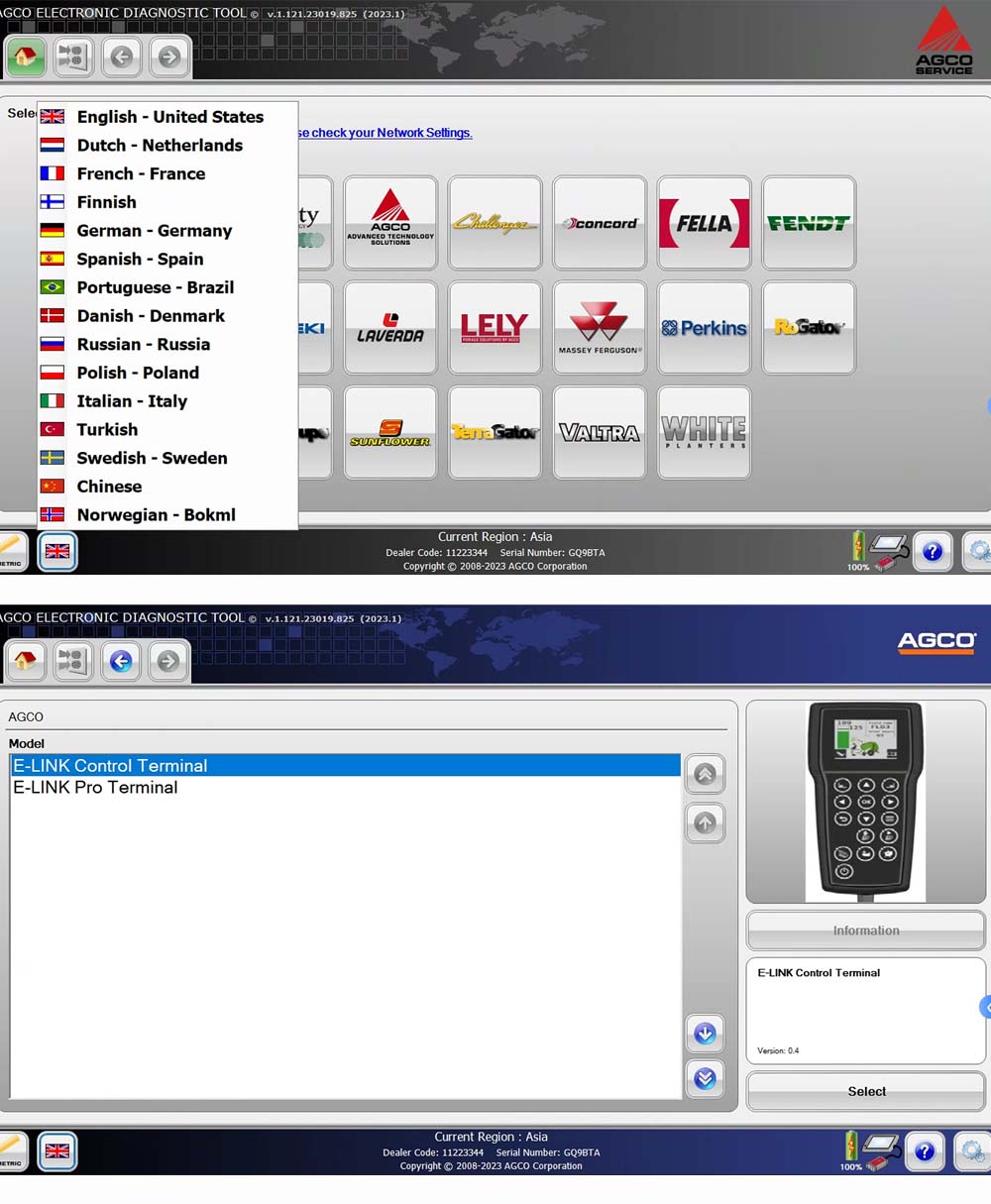Click the E-LINK terminal device image

coord(865,802)
